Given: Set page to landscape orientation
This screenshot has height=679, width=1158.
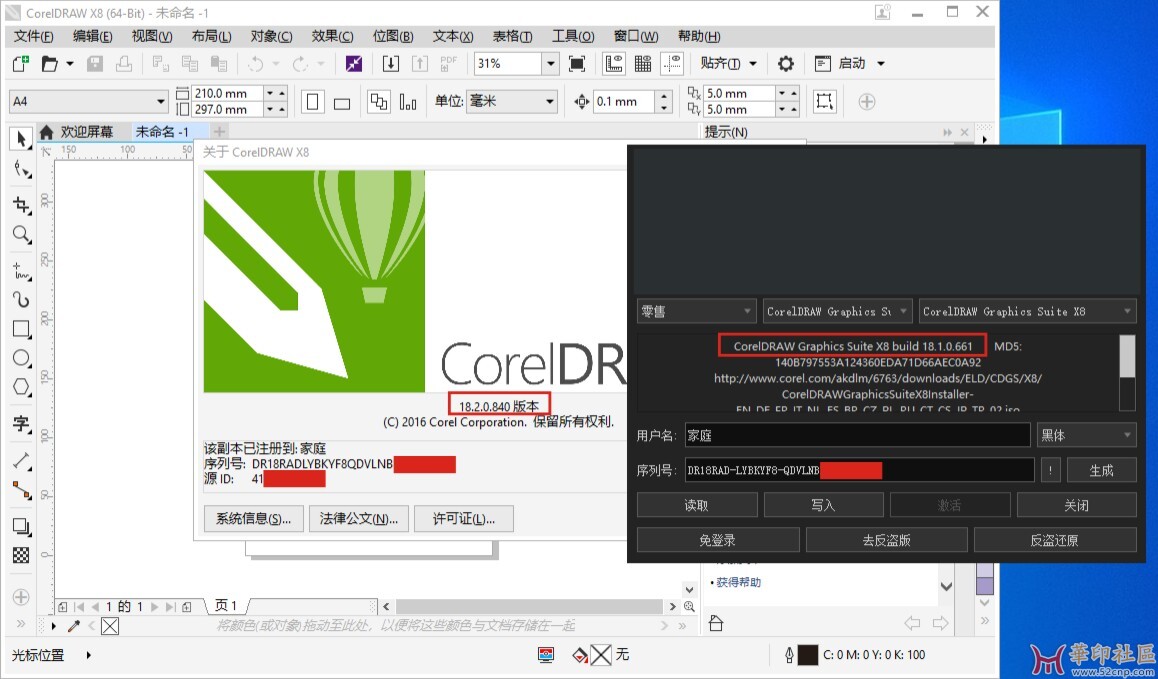Looking at the screenshot, I should pyautogui.click(x=341, y=101).
